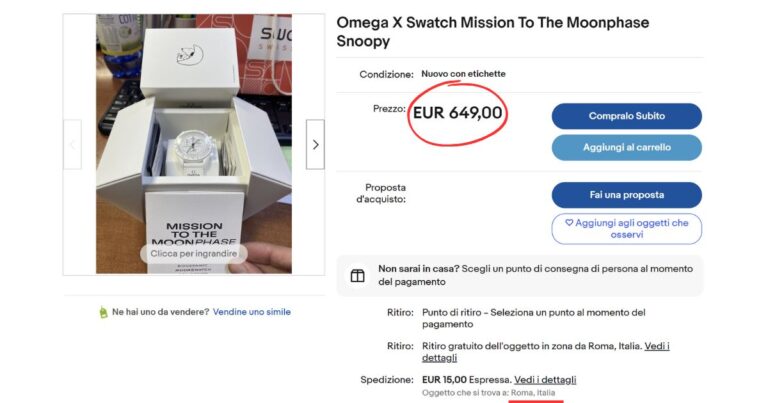The height and width of the screenshot is (403, 768).
Task: Enlarge the image via Clicca per ingrandire
Action: coord(194,254)
